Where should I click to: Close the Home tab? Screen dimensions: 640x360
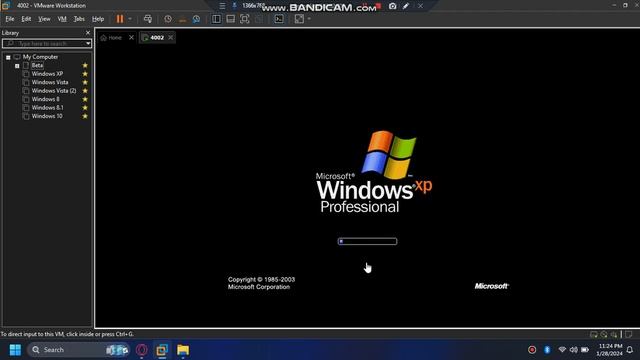click(131, 38)
